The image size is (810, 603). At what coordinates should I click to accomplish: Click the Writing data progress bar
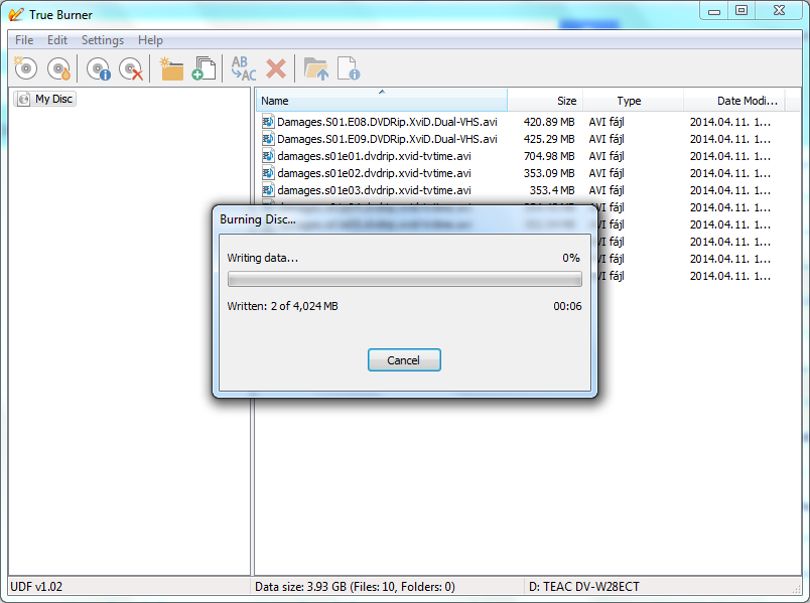click(x=404, y=280)
